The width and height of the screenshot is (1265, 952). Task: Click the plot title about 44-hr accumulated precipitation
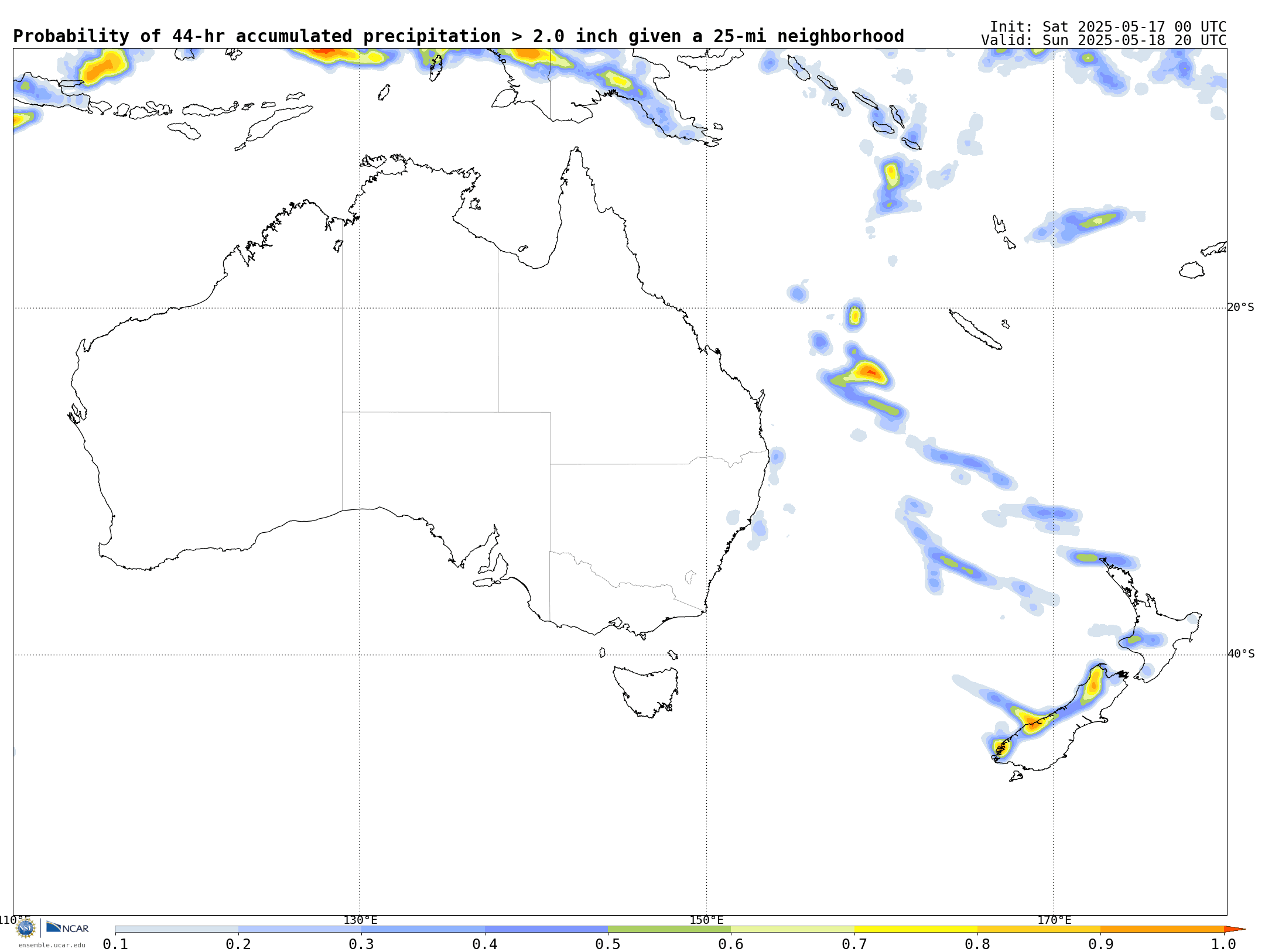458,36
